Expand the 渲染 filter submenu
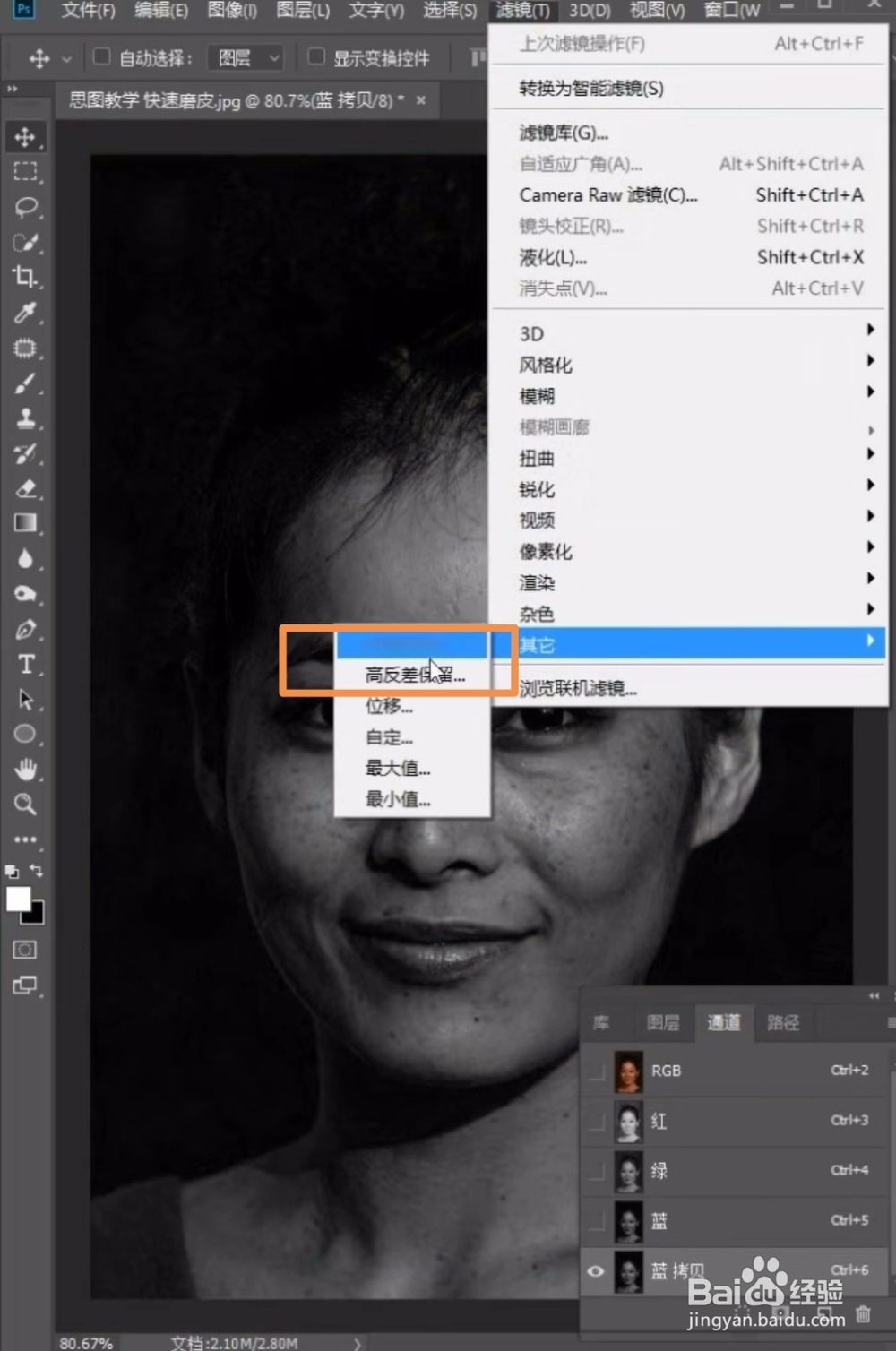The height and width of the screenshot is (1351, 896). [x=690, y=582]
